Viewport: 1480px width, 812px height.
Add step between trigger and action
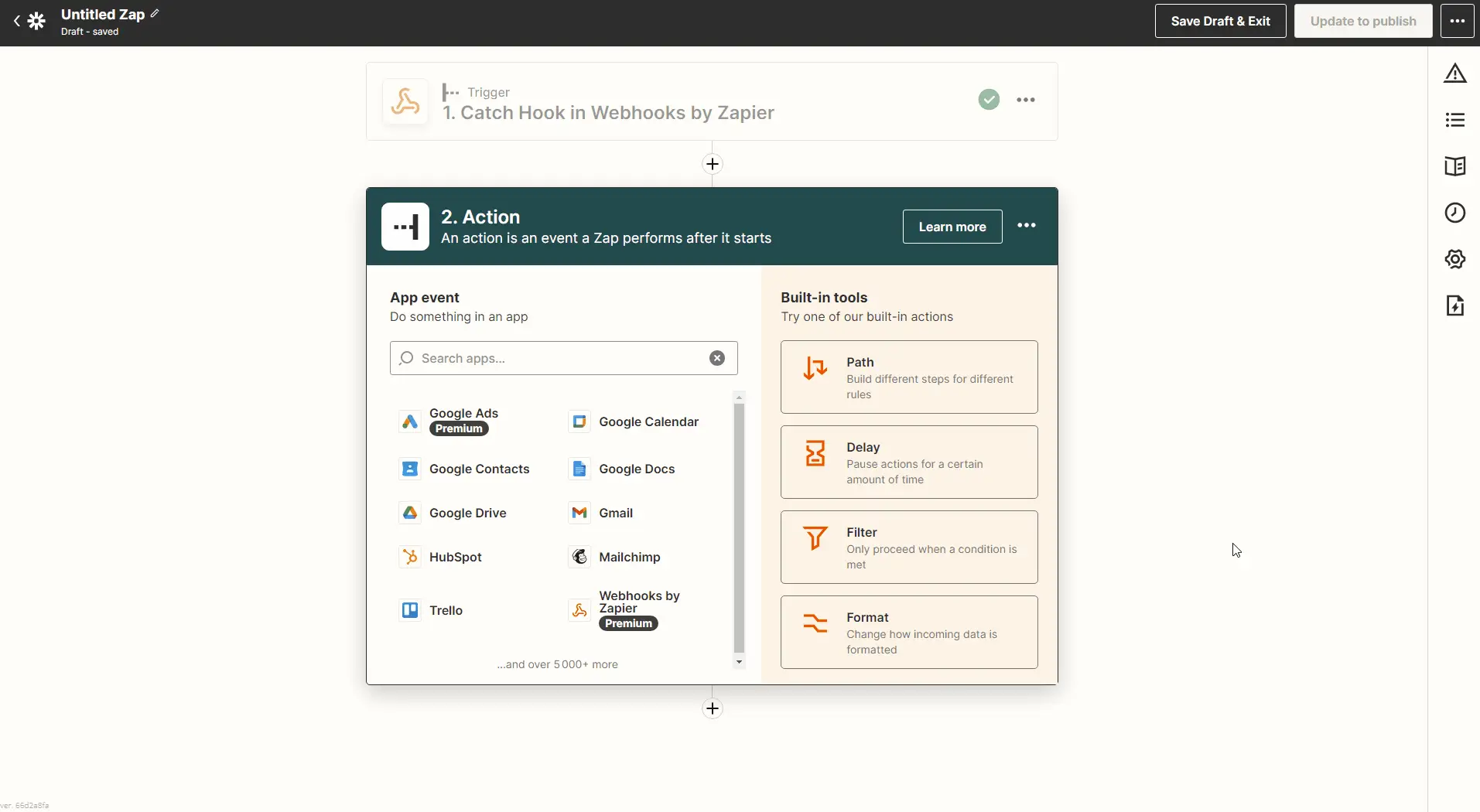click(713, 164)
